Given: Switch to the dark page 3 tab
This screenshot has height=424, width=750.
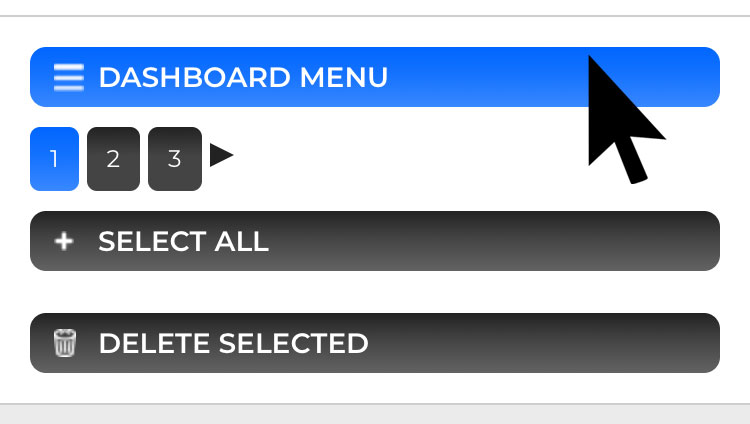Looking at the screenshot, I should pyautogui.click(x=175, y=159).
